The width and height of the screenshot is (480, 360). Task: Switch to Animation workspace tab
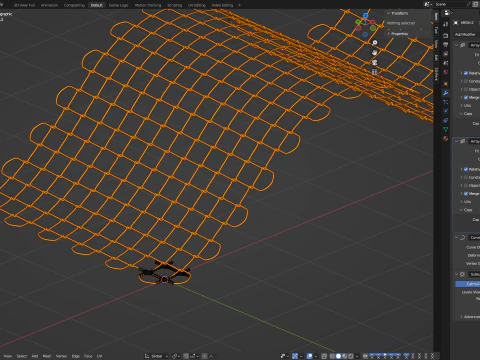49,5
